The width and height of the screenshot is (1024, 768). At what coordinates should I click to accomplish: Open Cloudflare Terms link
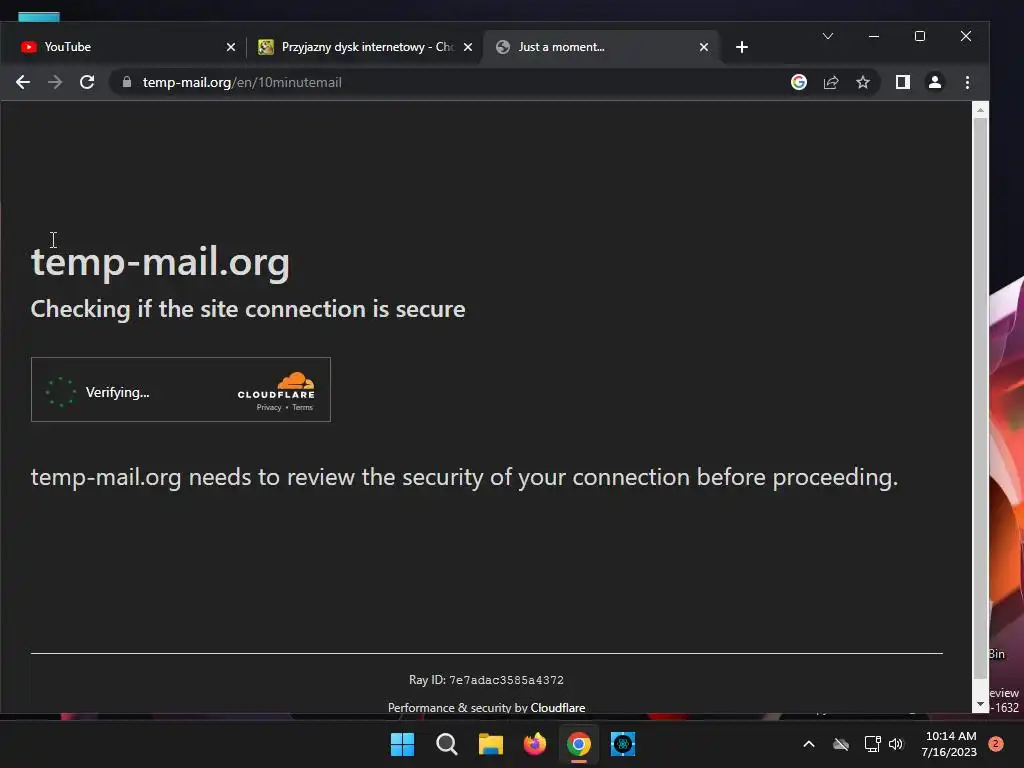[x=302, y=408]
